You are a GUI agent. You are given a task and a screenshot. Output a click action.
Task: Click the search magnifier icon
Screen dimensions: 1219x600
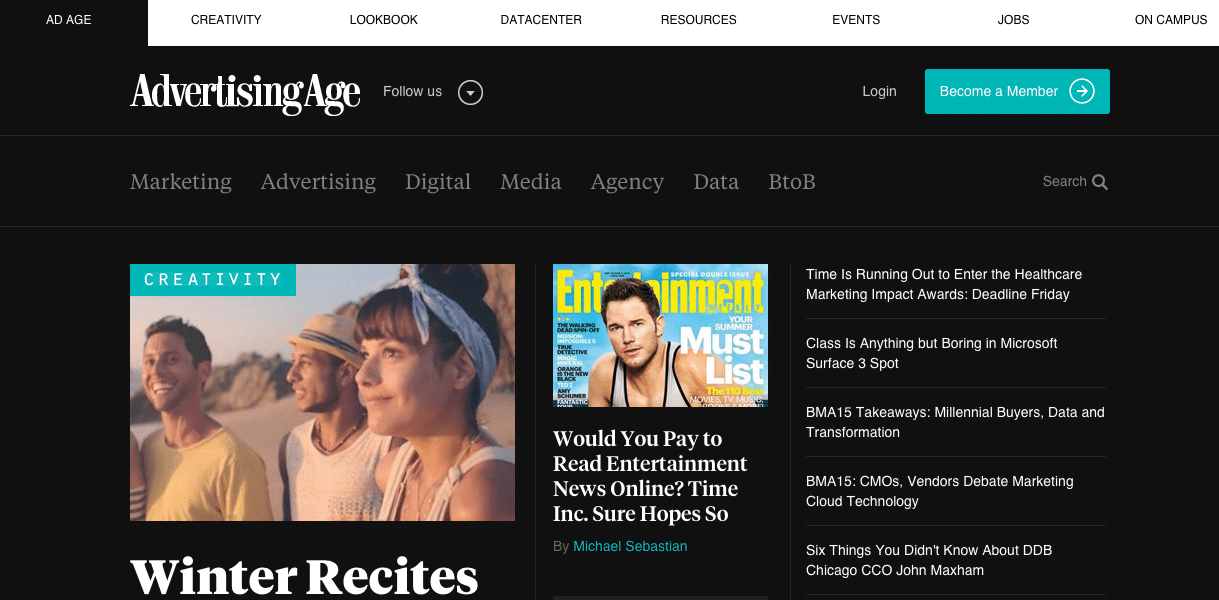pyautogui.click(x=1100, y=182)
